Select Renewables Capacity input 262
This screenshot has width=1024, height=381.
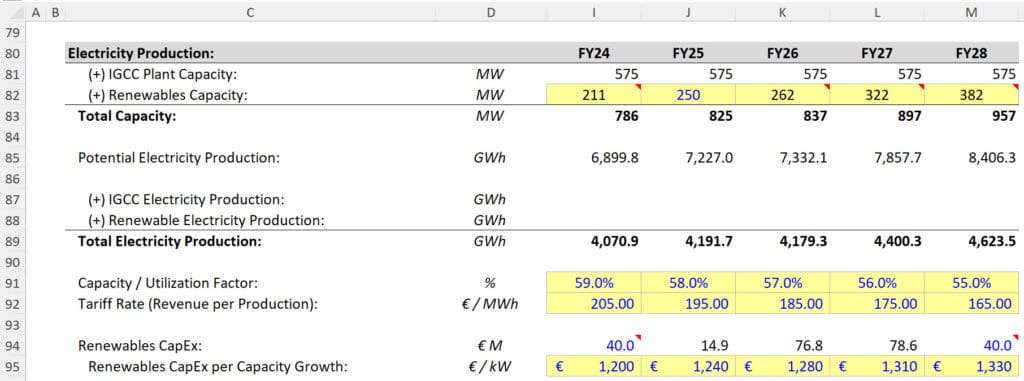pyautogui.click(x=782, y=95)
